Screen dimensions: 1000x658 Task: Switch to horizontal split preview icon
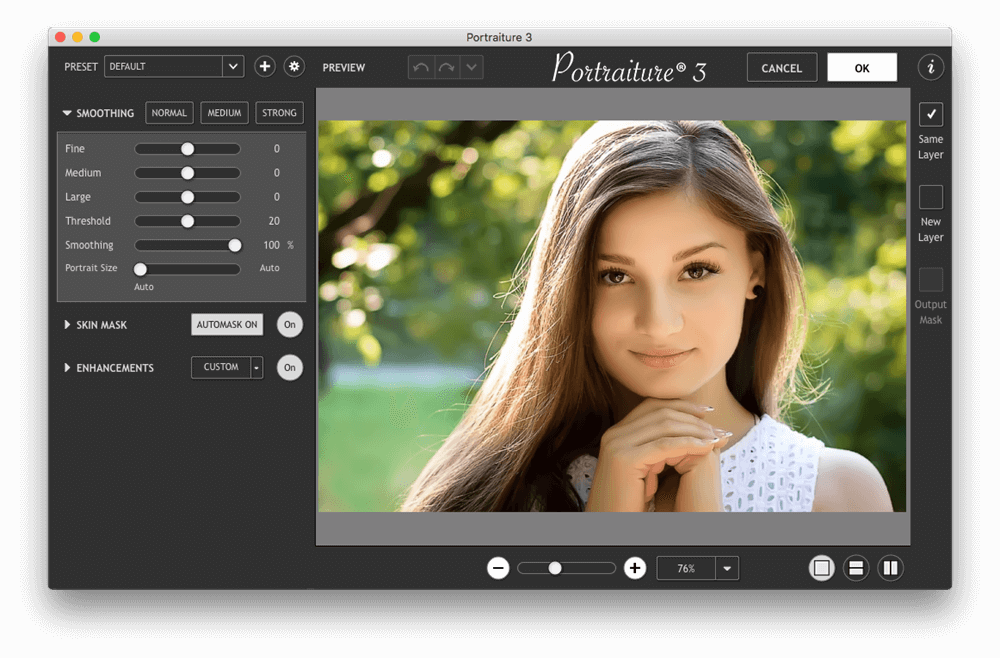coord(855,568)
